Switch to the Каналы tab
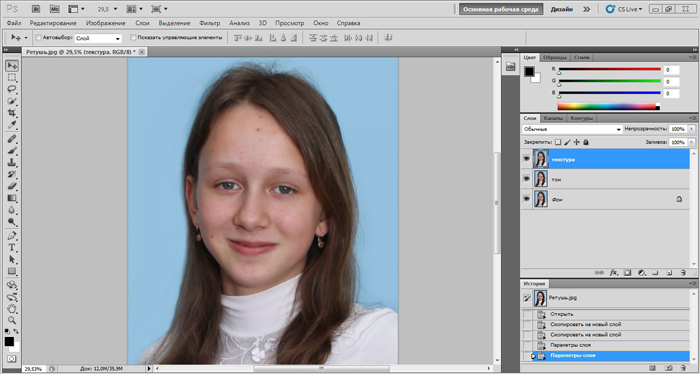 coord(553,118)
